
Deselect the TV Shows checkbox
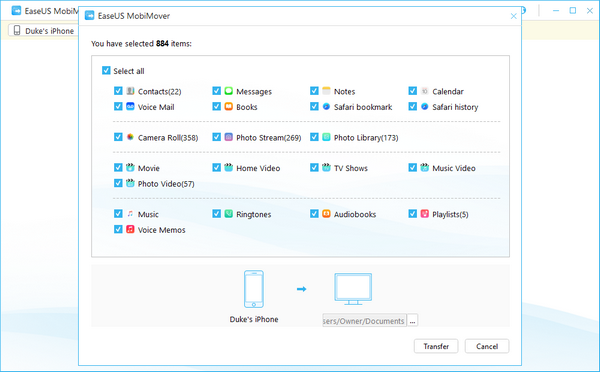click(x=314, y=168)
